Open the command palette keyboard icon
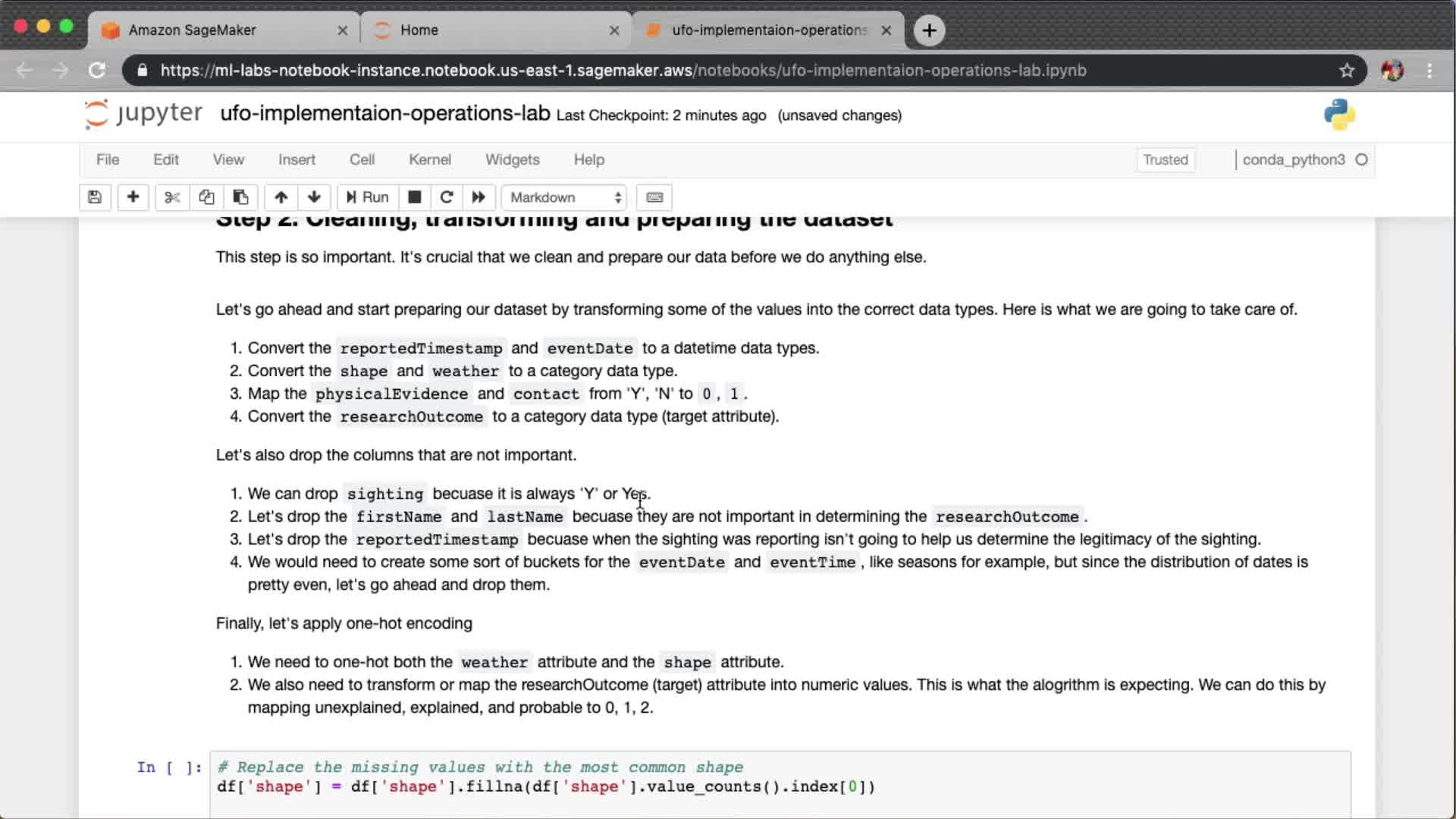The width and height of the screenshot is (1456, 819). pyautogui.click(x=654, y=197)
